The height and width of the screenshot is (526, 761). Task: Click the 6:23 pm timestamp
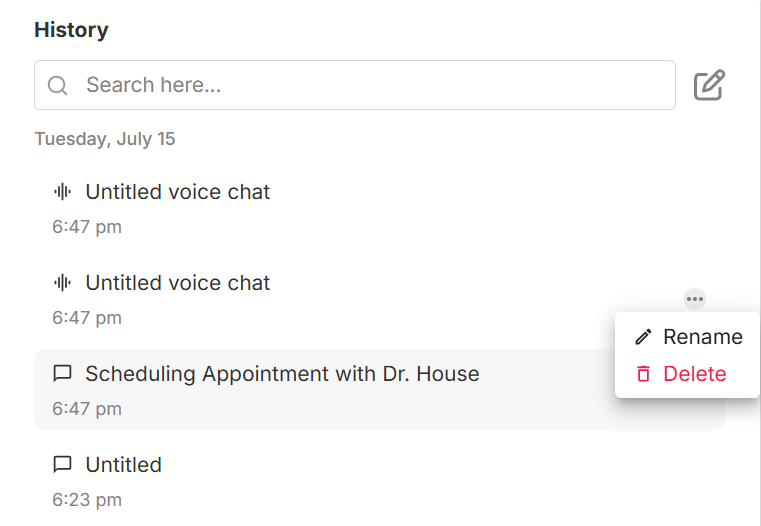[87, 499]
